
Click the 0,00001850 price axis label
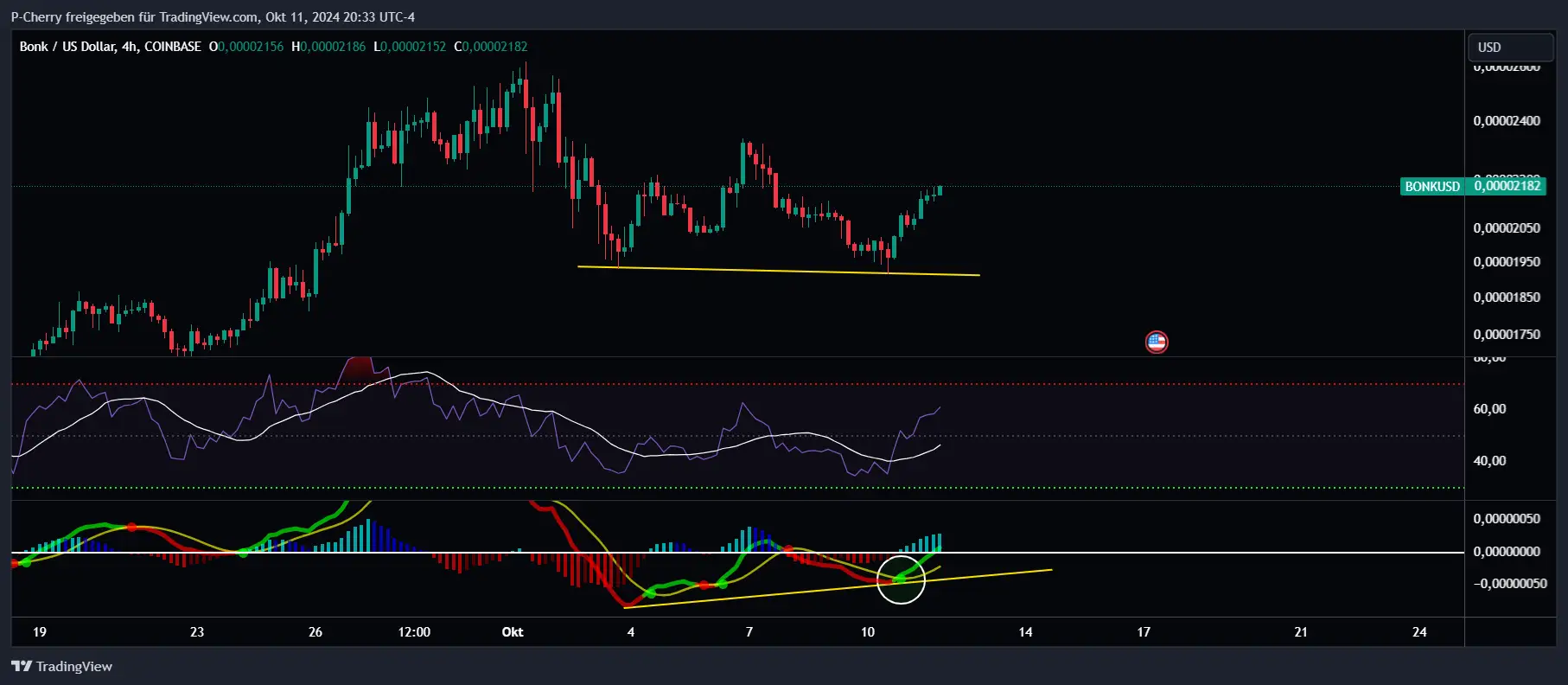tap(1507, 298)
